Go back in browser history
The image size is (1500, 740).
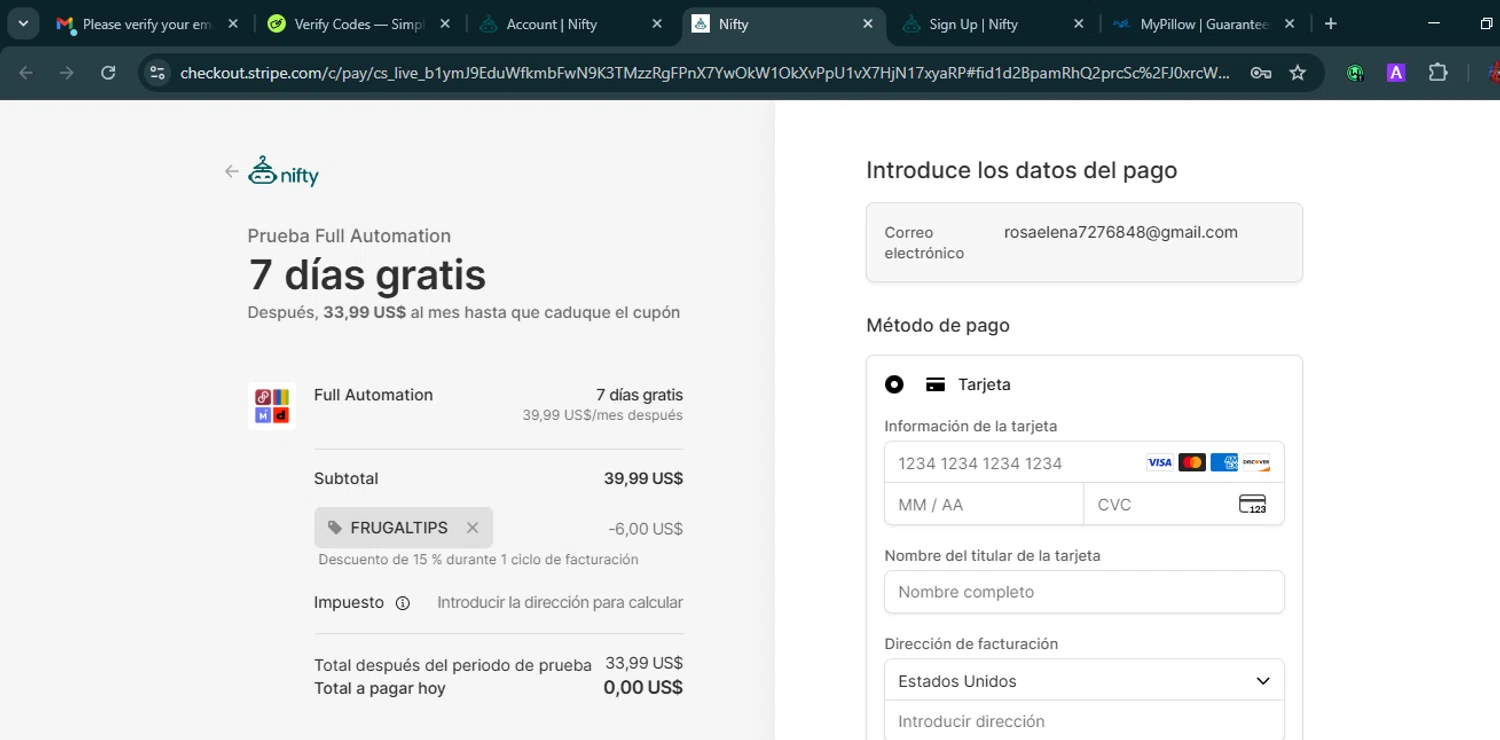pyautogui.click(x=26, y=73)
